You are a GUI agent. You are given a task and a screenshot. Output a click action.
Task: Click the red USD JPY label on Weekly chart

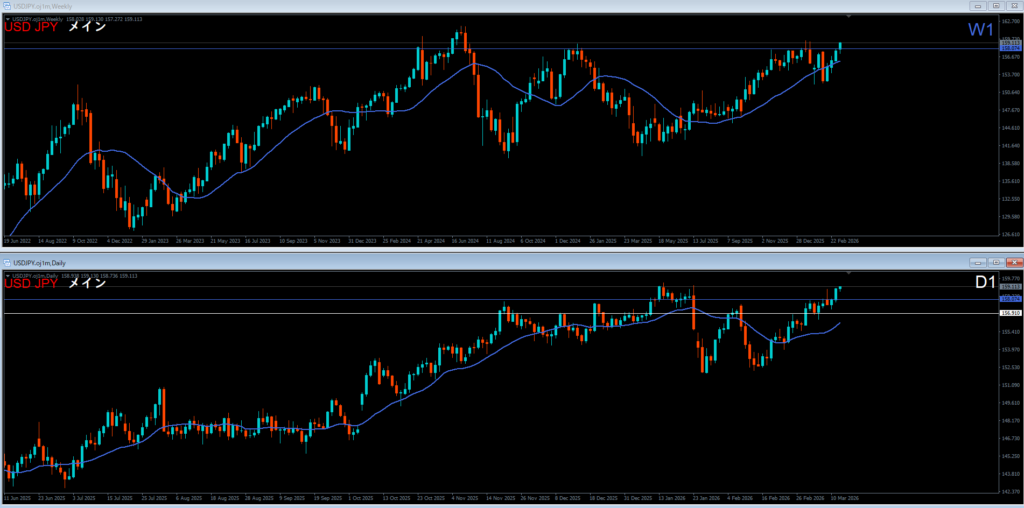(30, 28)
